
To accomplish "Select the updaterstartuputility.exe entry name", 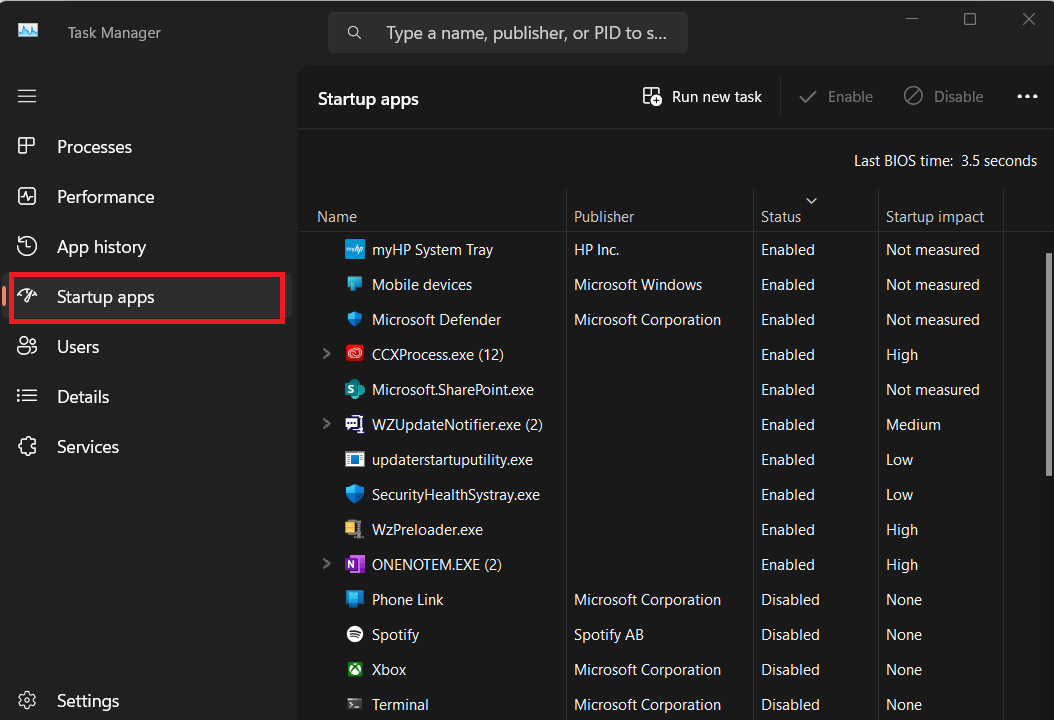I will pyautogui.click(x=452, y=460).
